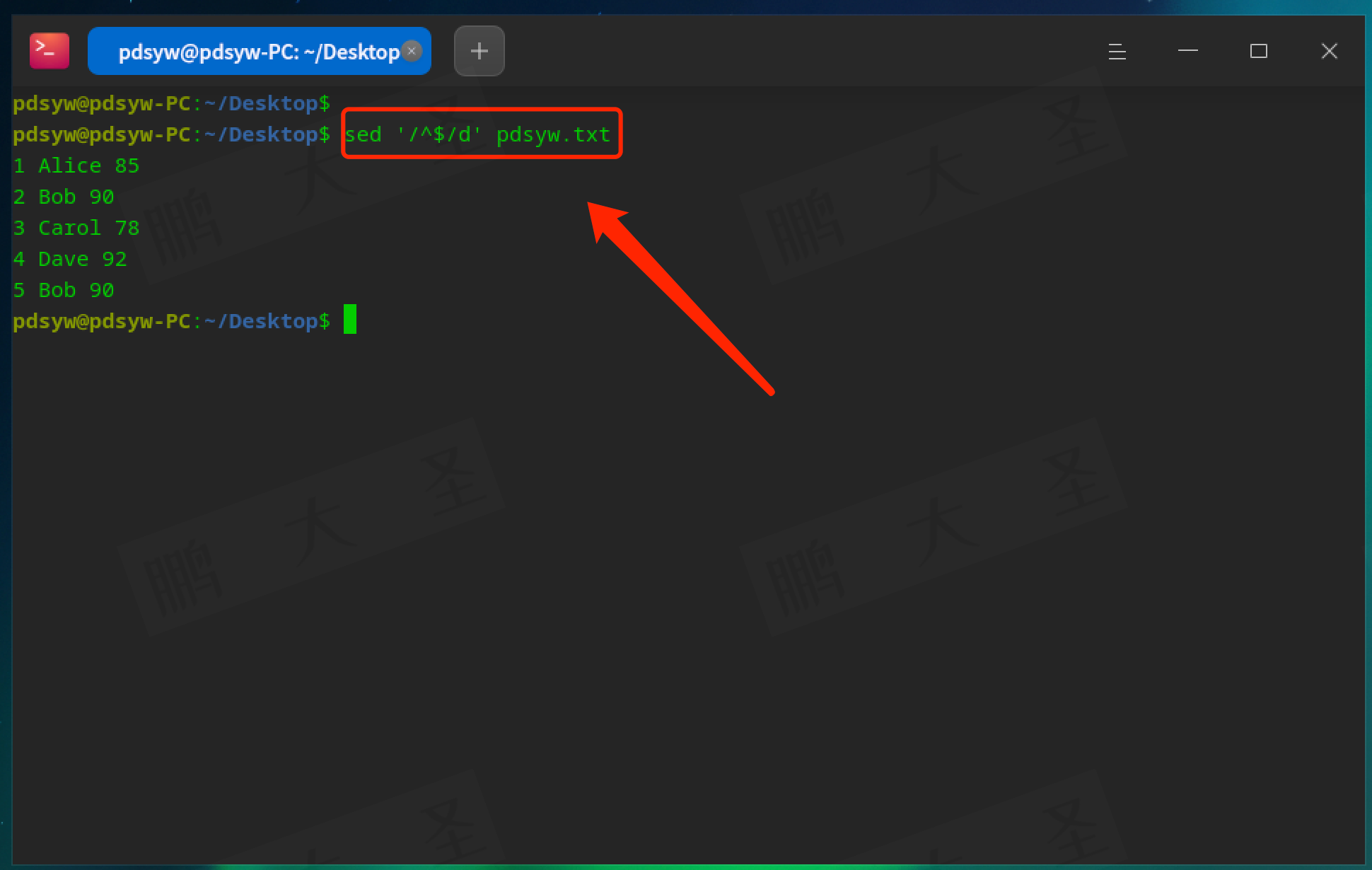This screenshot has width=1372, height=870.
Task: Click the "5 Bob 90" output line
Action: click(64, 290)
